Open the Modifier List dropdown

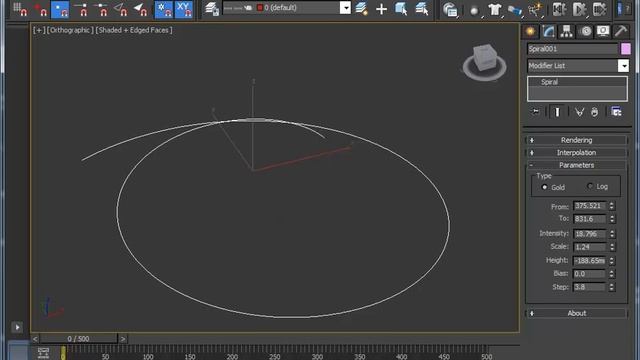578,66
